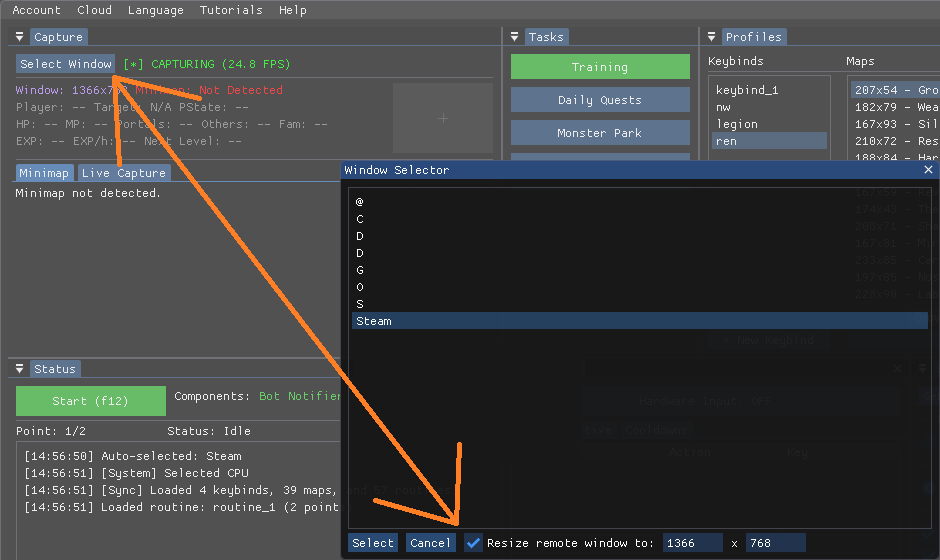
Task: Select the C entry in Window Selector
Action: pyautogui.click(x=640, y=219)
